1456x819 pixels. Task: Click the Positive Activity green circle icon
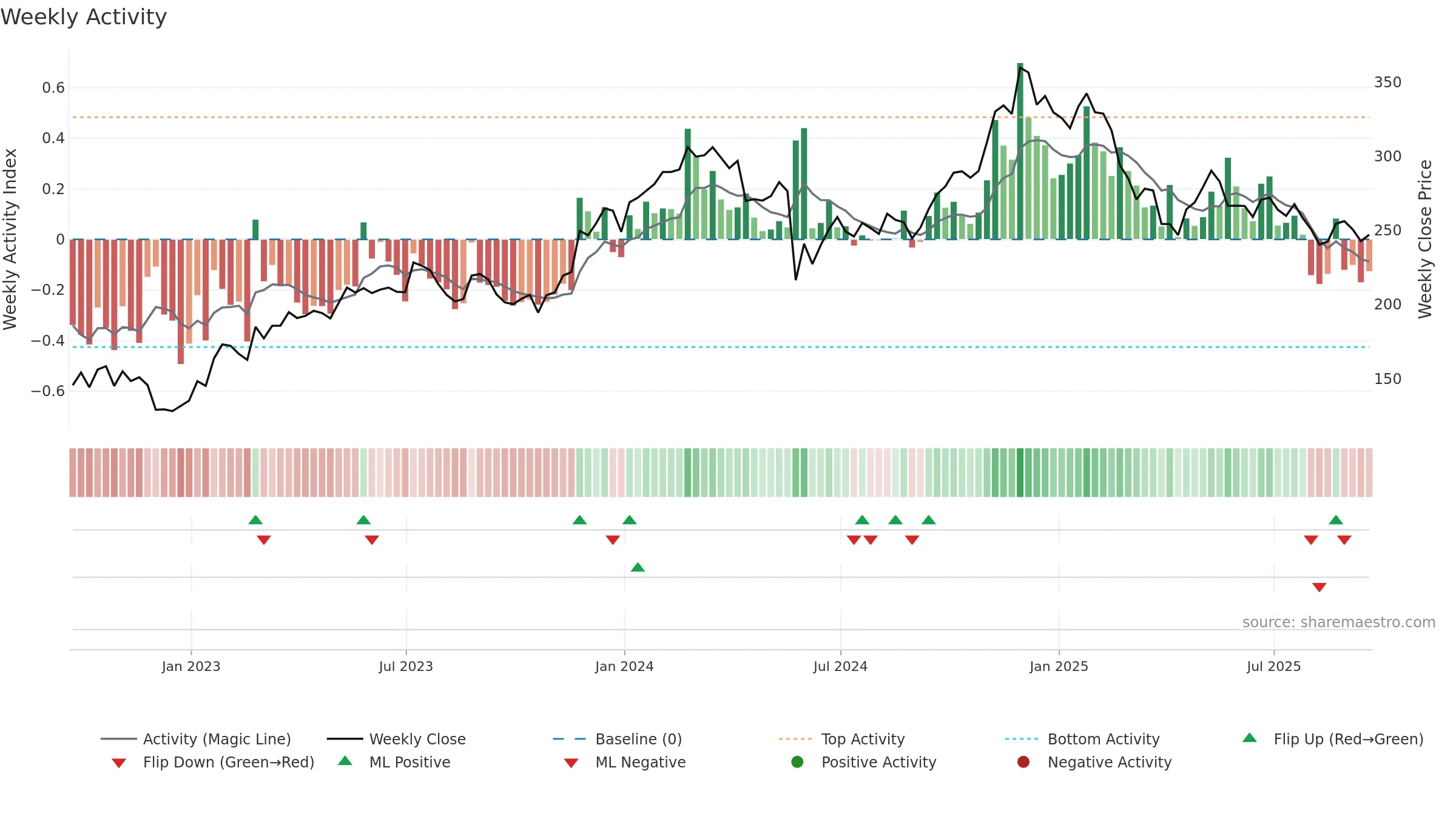pyautogui.click(x=797, y=762)
